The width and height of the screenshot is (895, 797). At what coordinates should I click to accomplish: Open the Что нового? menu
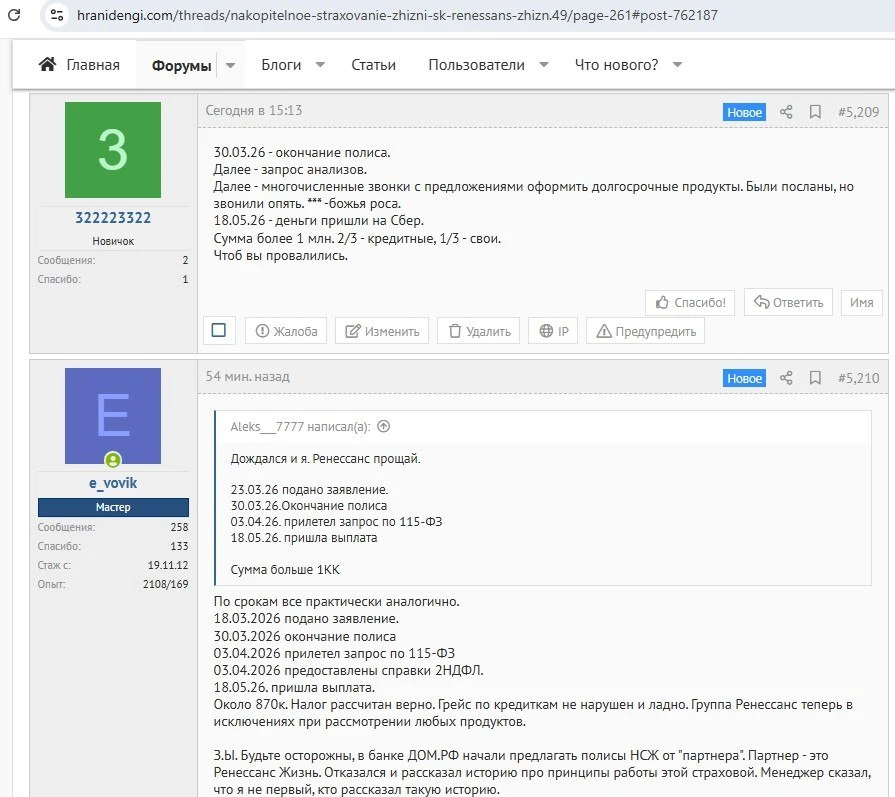pos(616,65)
